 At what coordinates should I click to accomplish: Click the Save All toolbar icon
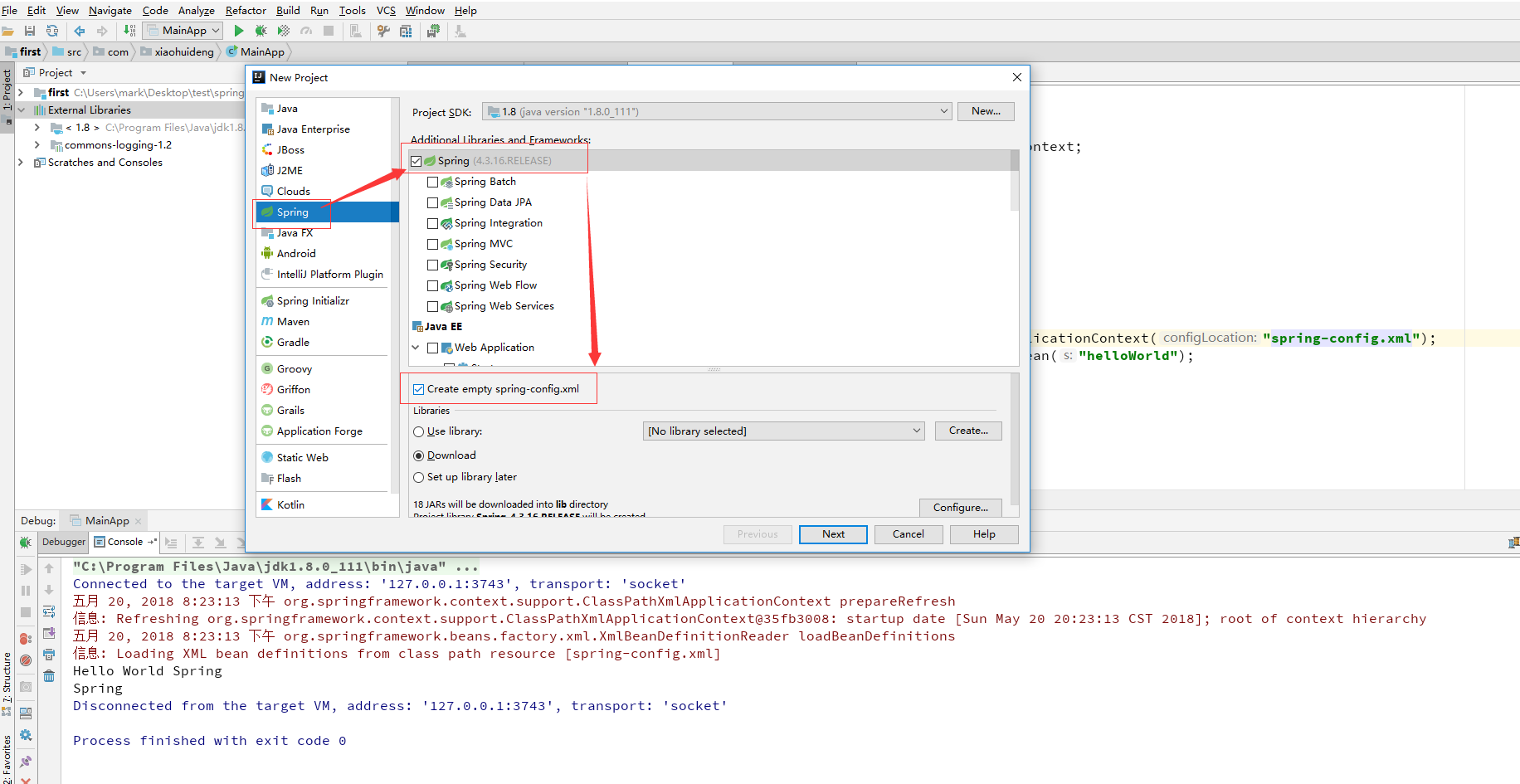[x=30, y=31]
